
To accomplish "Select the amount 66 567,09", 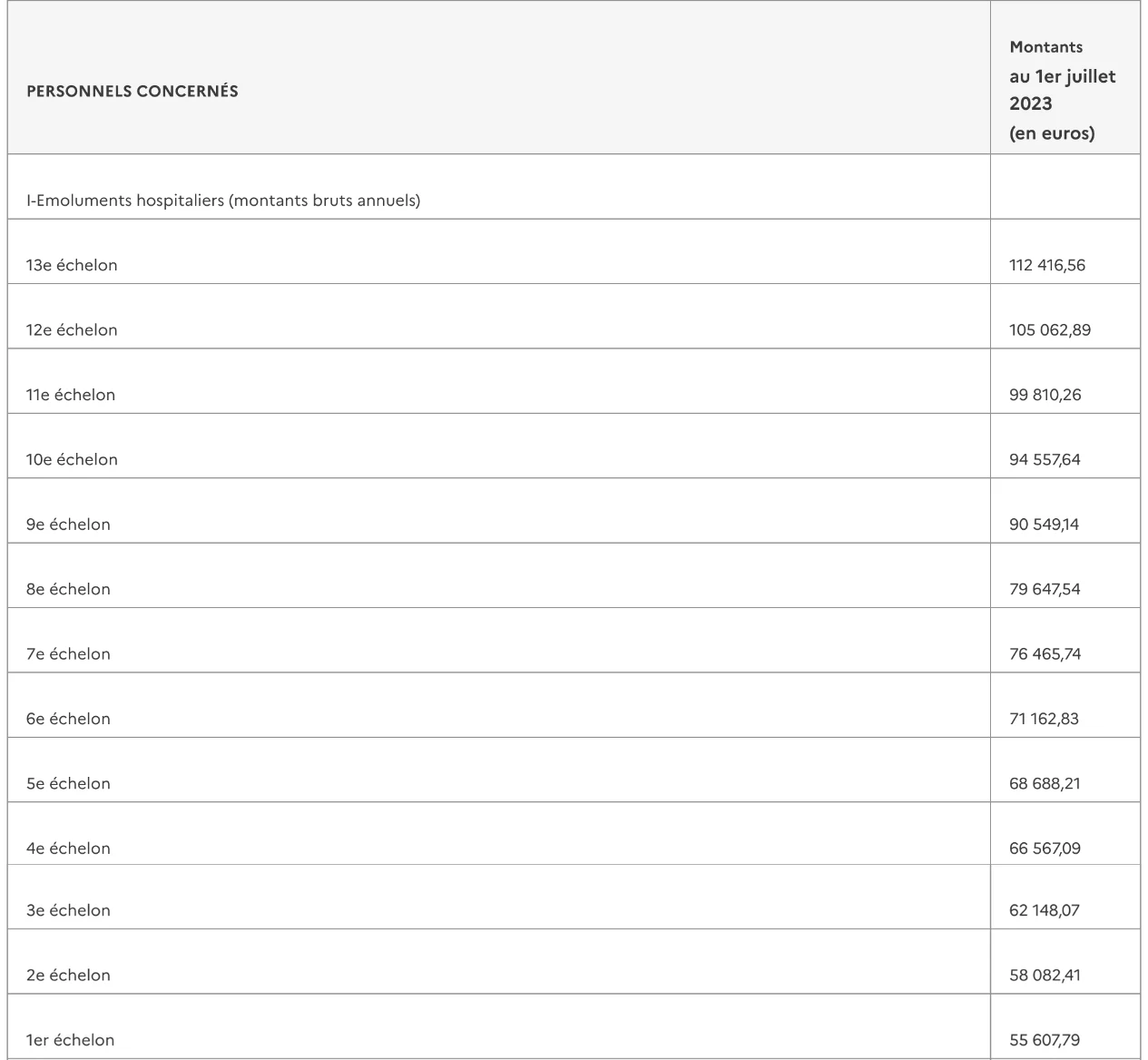I will tap(1045, 849).
